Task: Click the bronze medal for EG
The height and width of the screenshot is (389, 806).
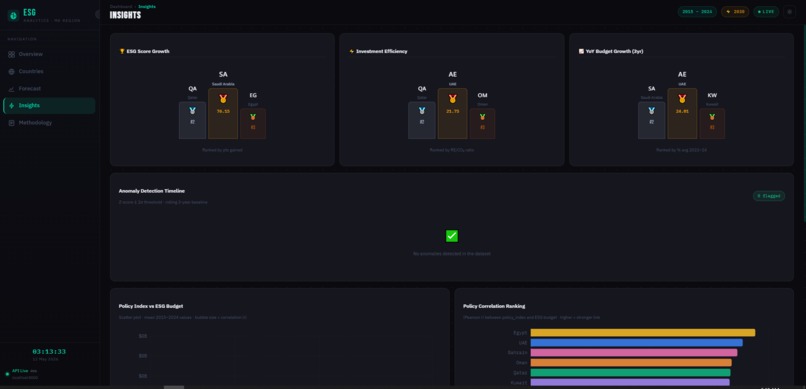Action: click(x=253, y=117)
